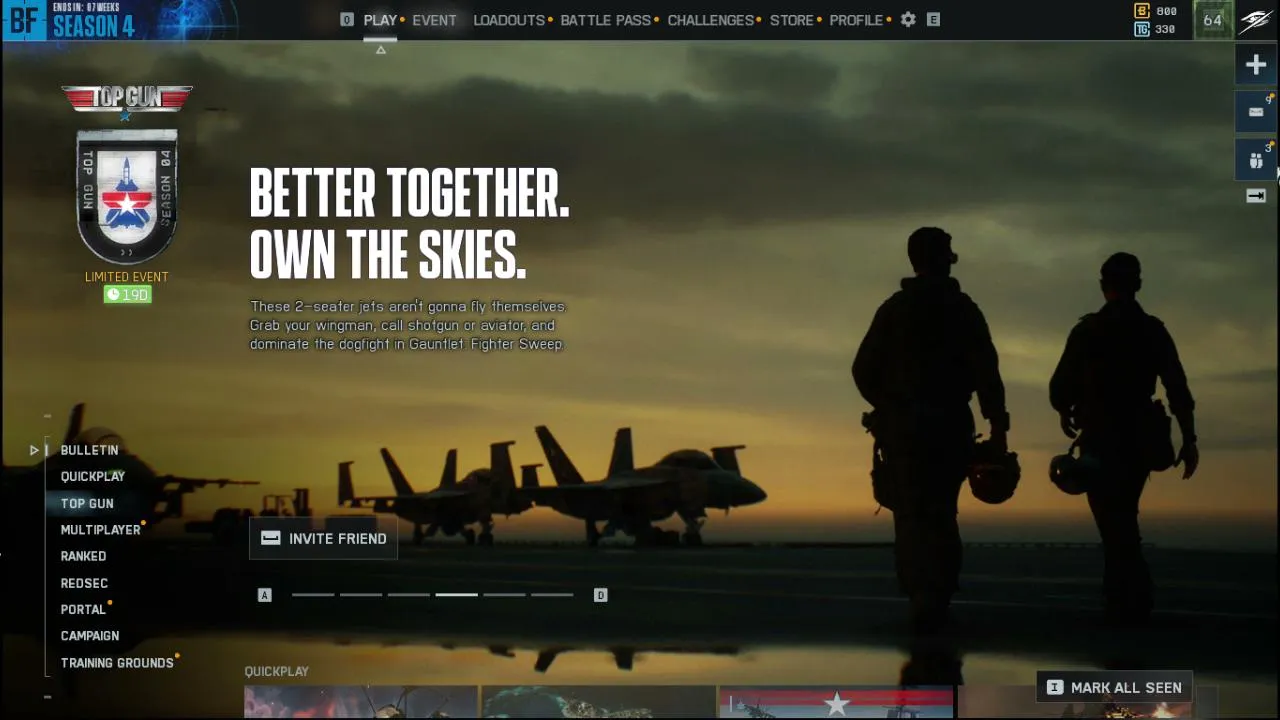Click the INVITE FRIEND button
Screen dimensions: 1280x720
click(323, 538)
